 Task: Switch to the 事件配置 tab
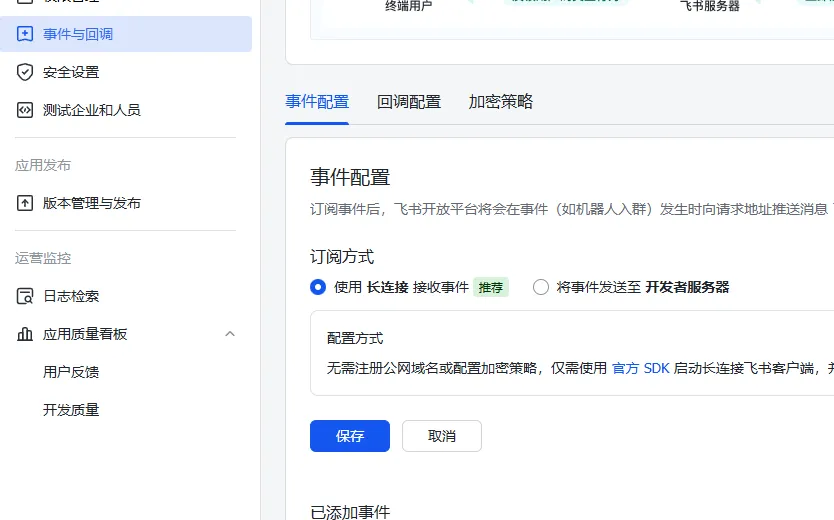coord(317,102)
